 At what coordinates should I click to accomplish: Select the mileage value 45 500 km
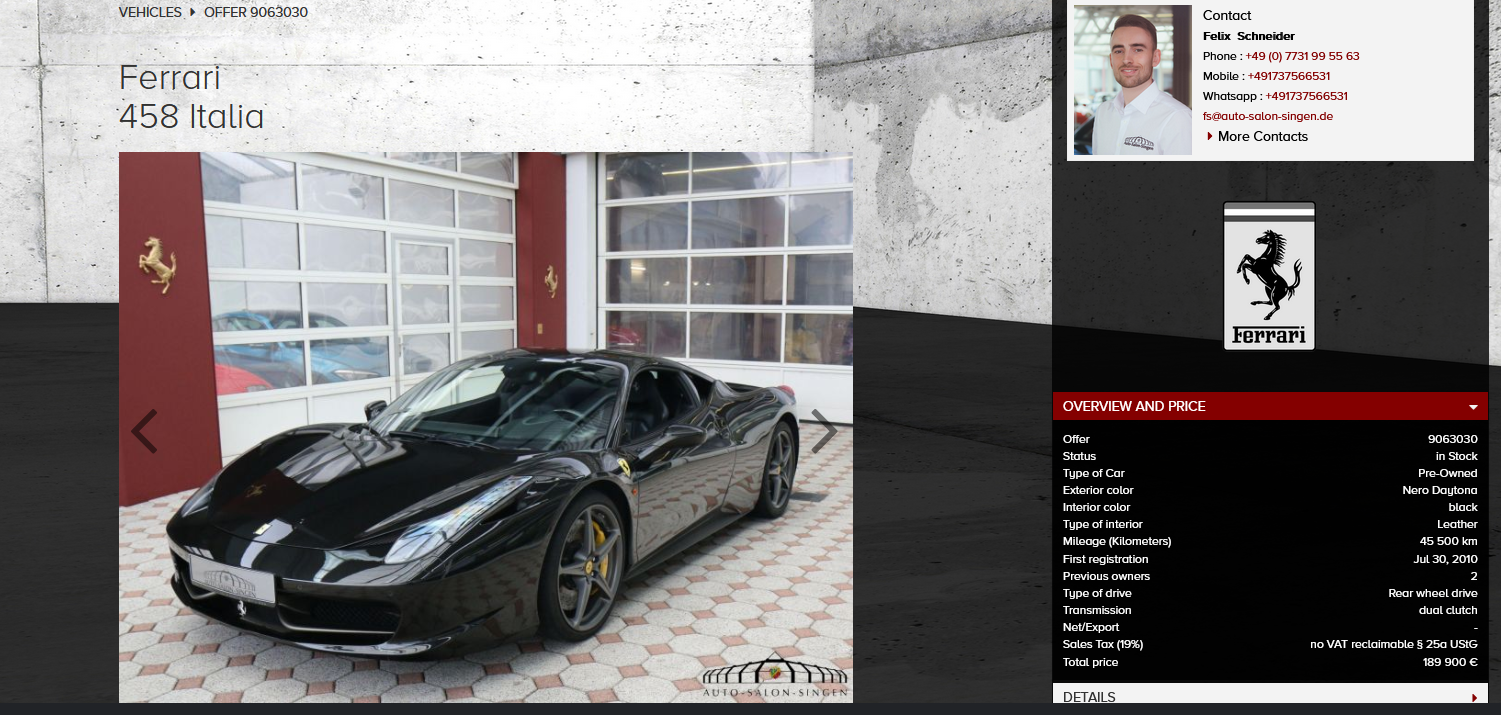coord(1448,541)
